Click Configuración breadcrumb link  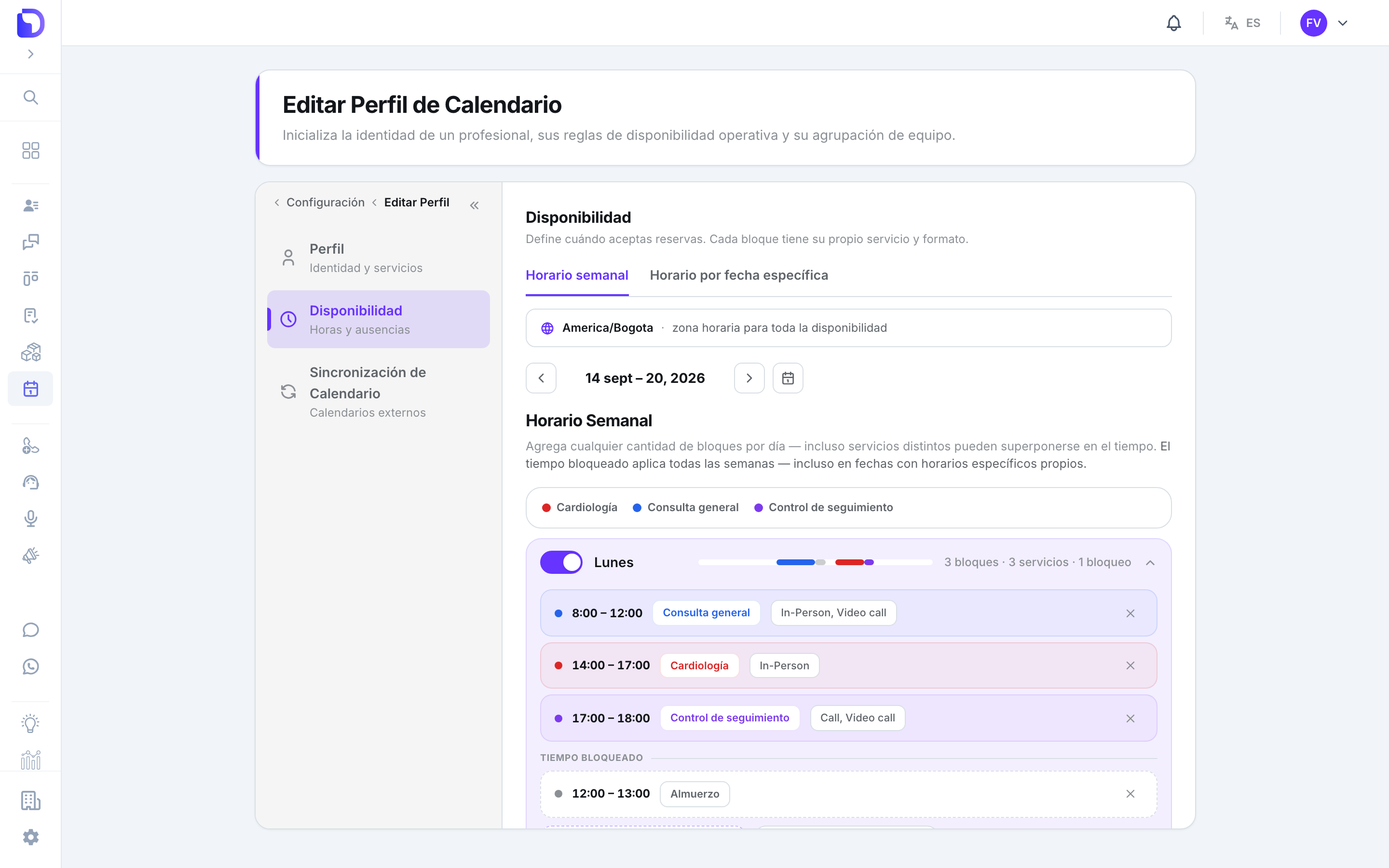(x=326, y=202)
